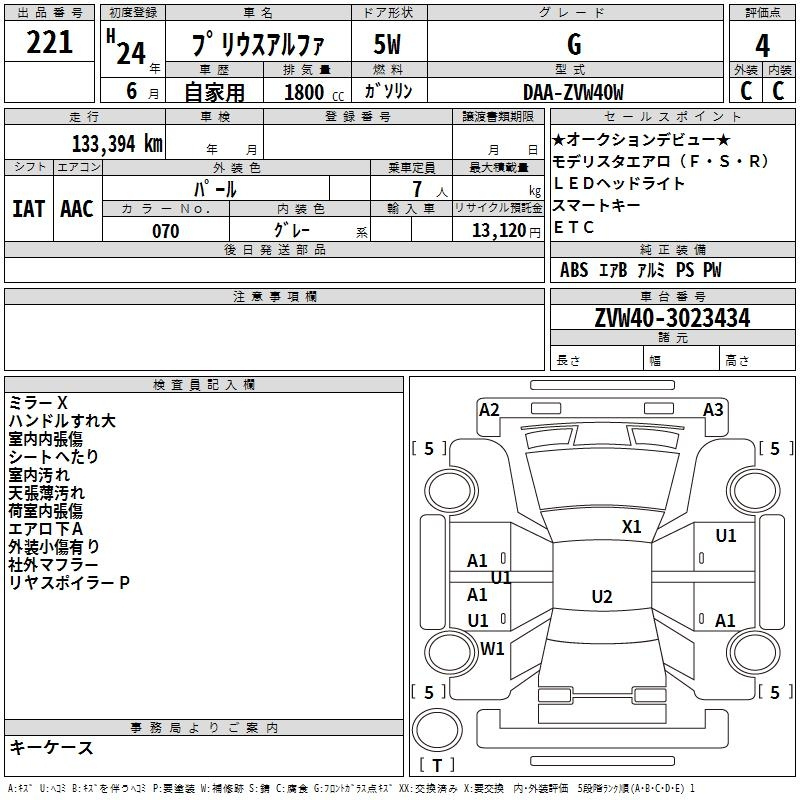The width and height of the screenshot is (800, 800).
Task: Click the grade value "G"
Action: pos(574,44)
